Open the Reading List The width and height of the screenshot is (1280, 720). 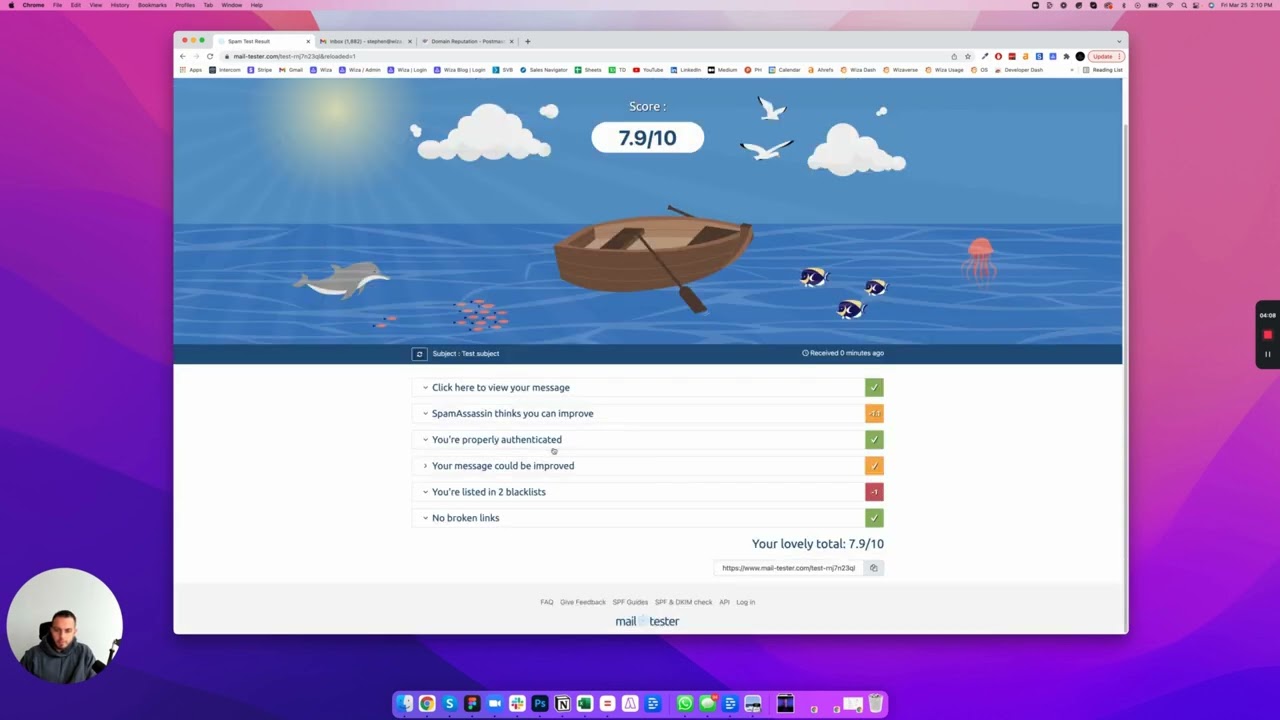[x=1103, y=70]
